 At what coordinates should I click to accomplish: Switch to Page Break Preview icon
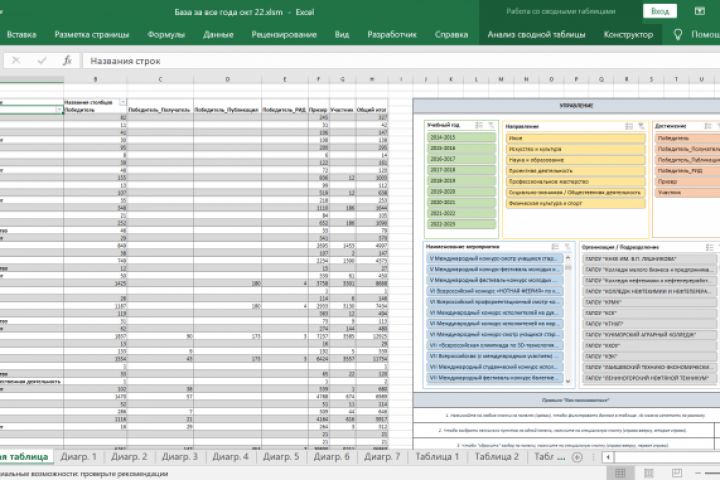pos(677,473)
